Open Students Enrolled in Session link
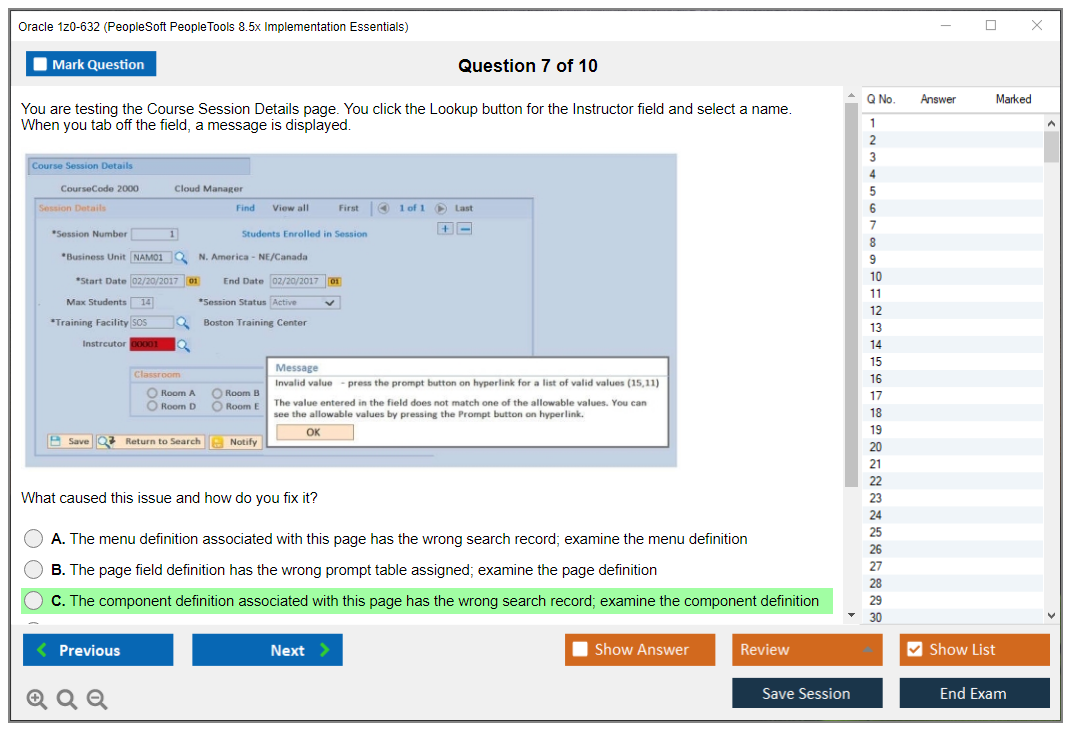Image resolution: width=1075 pixels, height=735 pixels. coord(305,232)
